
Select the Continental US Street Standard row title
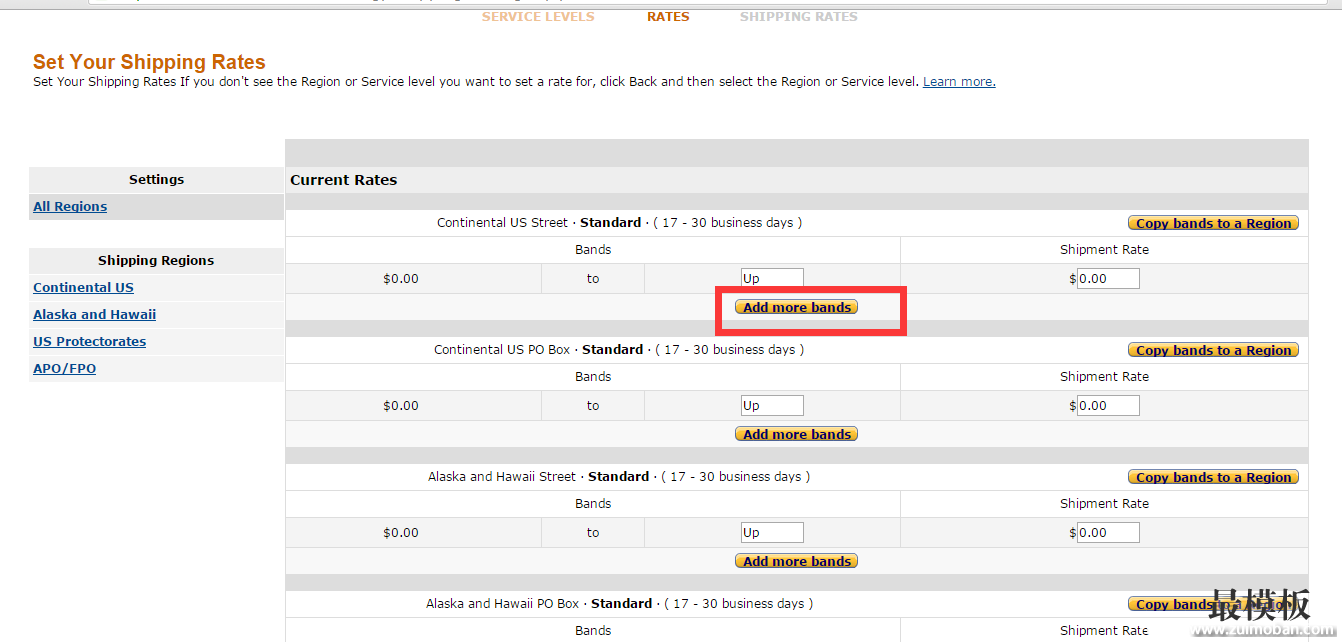[620, 223]
